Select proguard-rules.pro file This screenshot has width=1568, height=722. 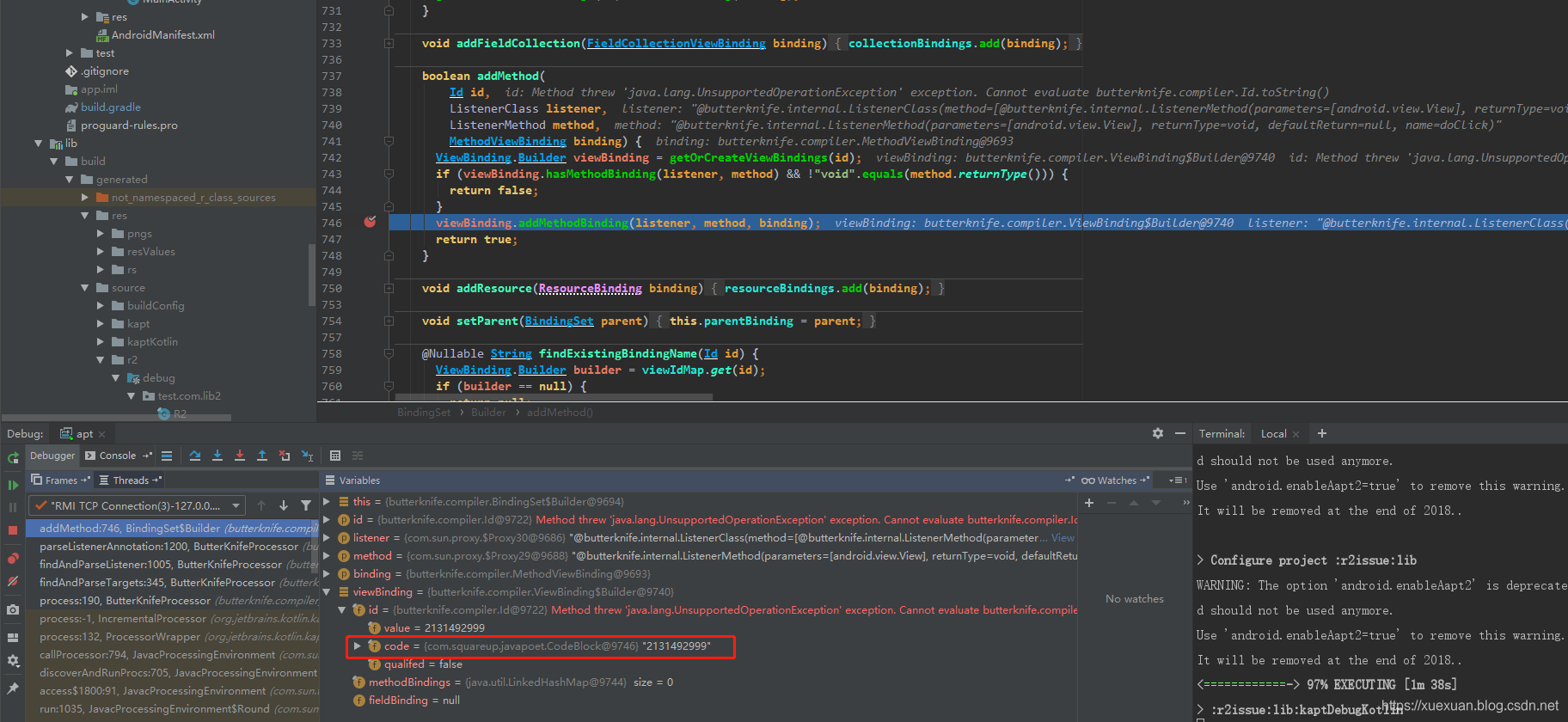tap(129, 125)
